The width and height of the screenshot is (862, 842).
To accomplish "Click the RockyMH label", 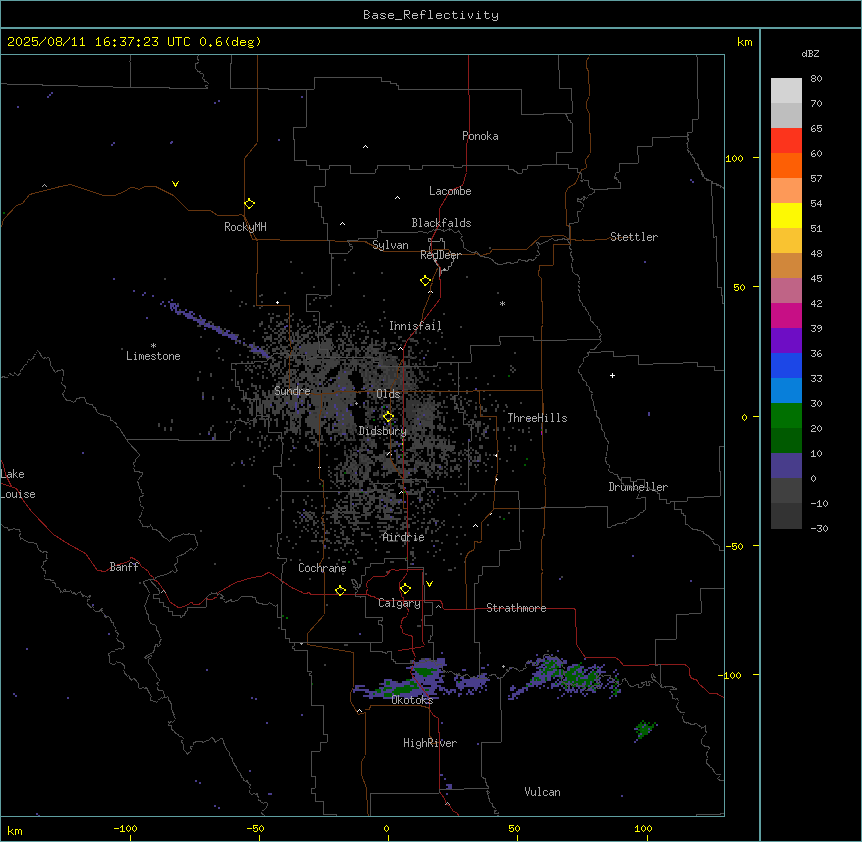I will tap(245, 227).
